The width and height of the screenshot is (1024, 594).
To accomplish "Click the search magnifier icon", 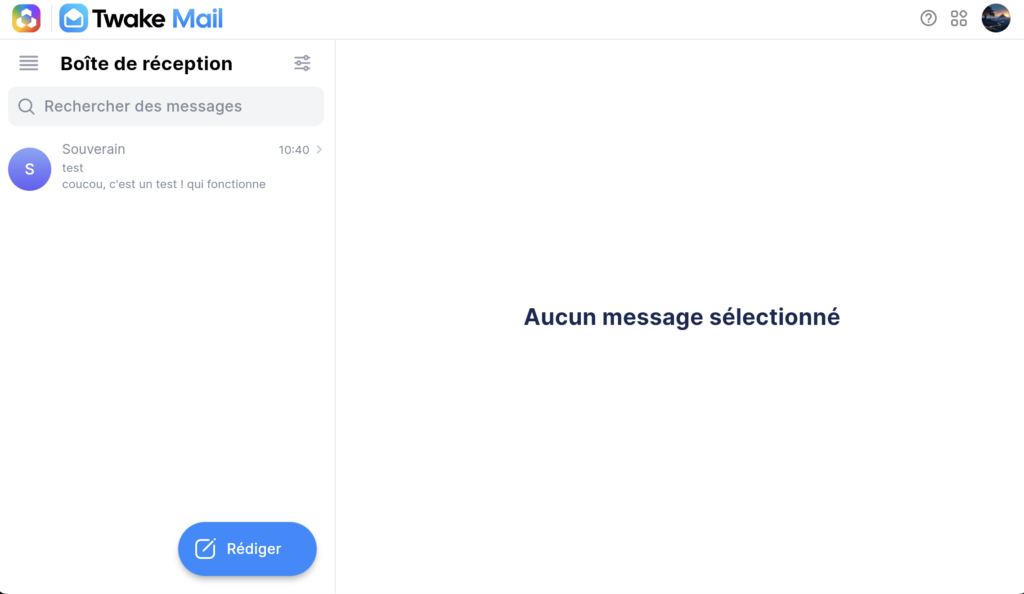I will point(26,106).
